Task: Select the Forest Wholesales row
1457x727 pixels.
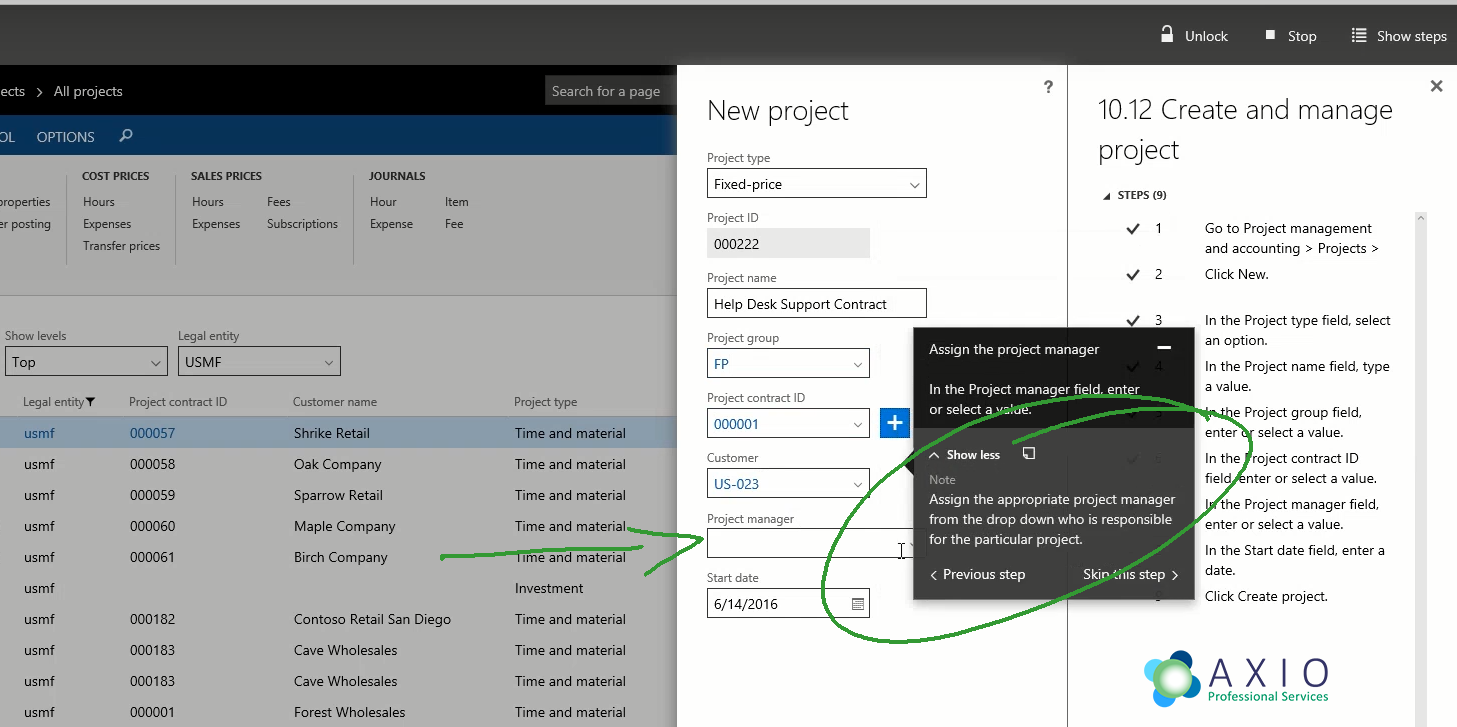Action: click(338, 712)
